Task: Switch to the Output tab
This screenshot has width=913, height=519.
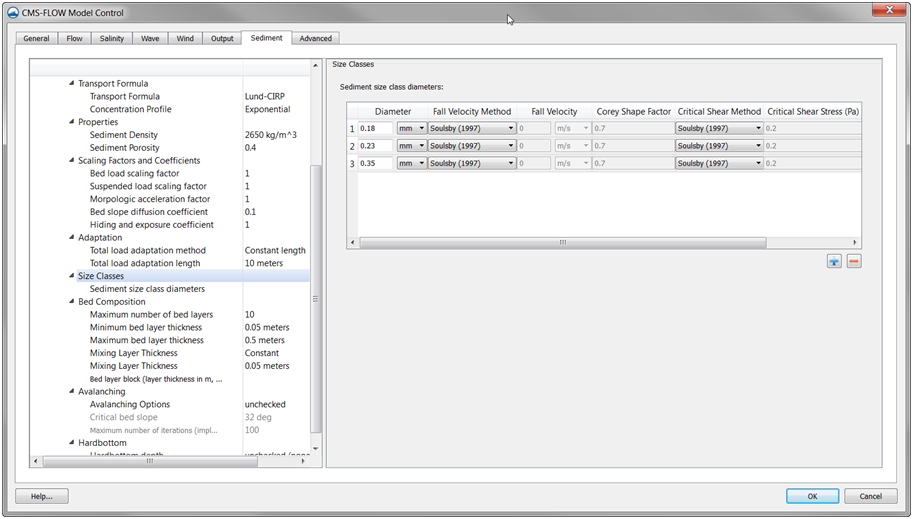Action: [x=222, y=38]
